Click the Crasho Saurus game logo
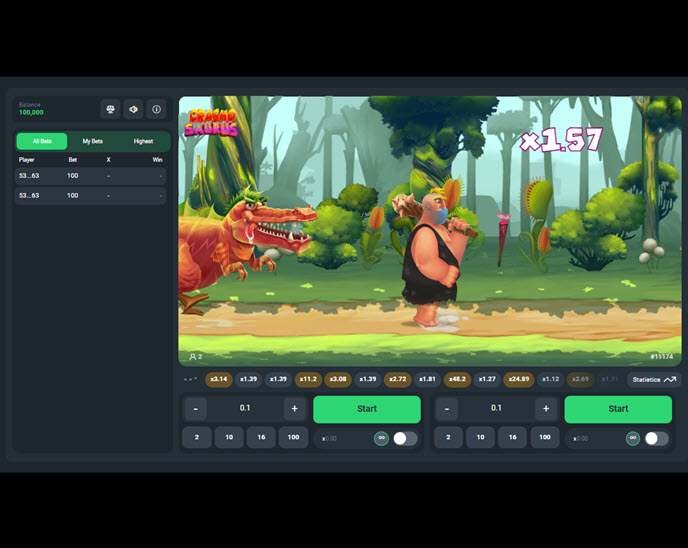Image resolution: width=688 pixels, height=548 pixels. pos(212,122)
